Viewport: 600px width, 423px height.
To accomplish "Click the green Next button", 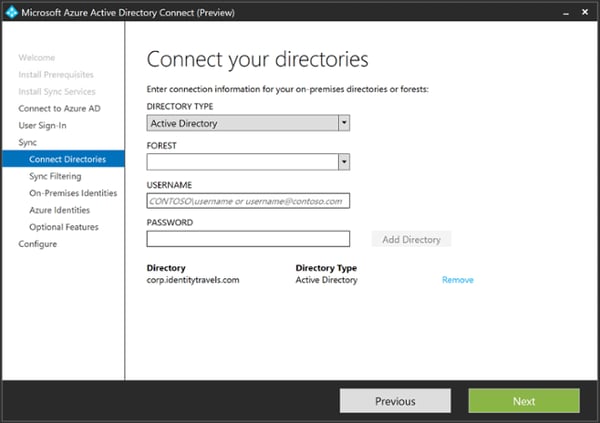I will tap(524, 401).
